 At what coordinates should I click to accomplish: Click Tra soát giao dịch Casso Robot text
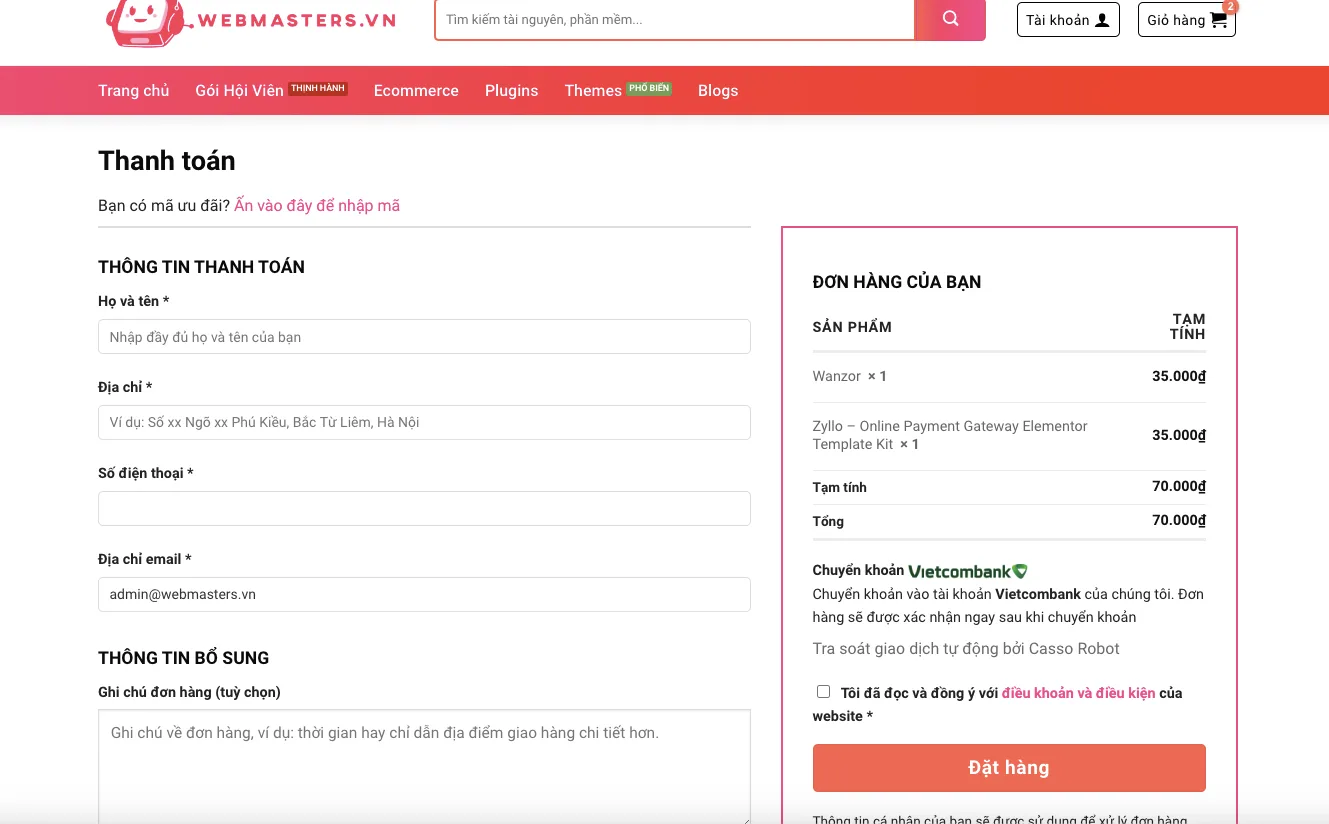[966, 649]
